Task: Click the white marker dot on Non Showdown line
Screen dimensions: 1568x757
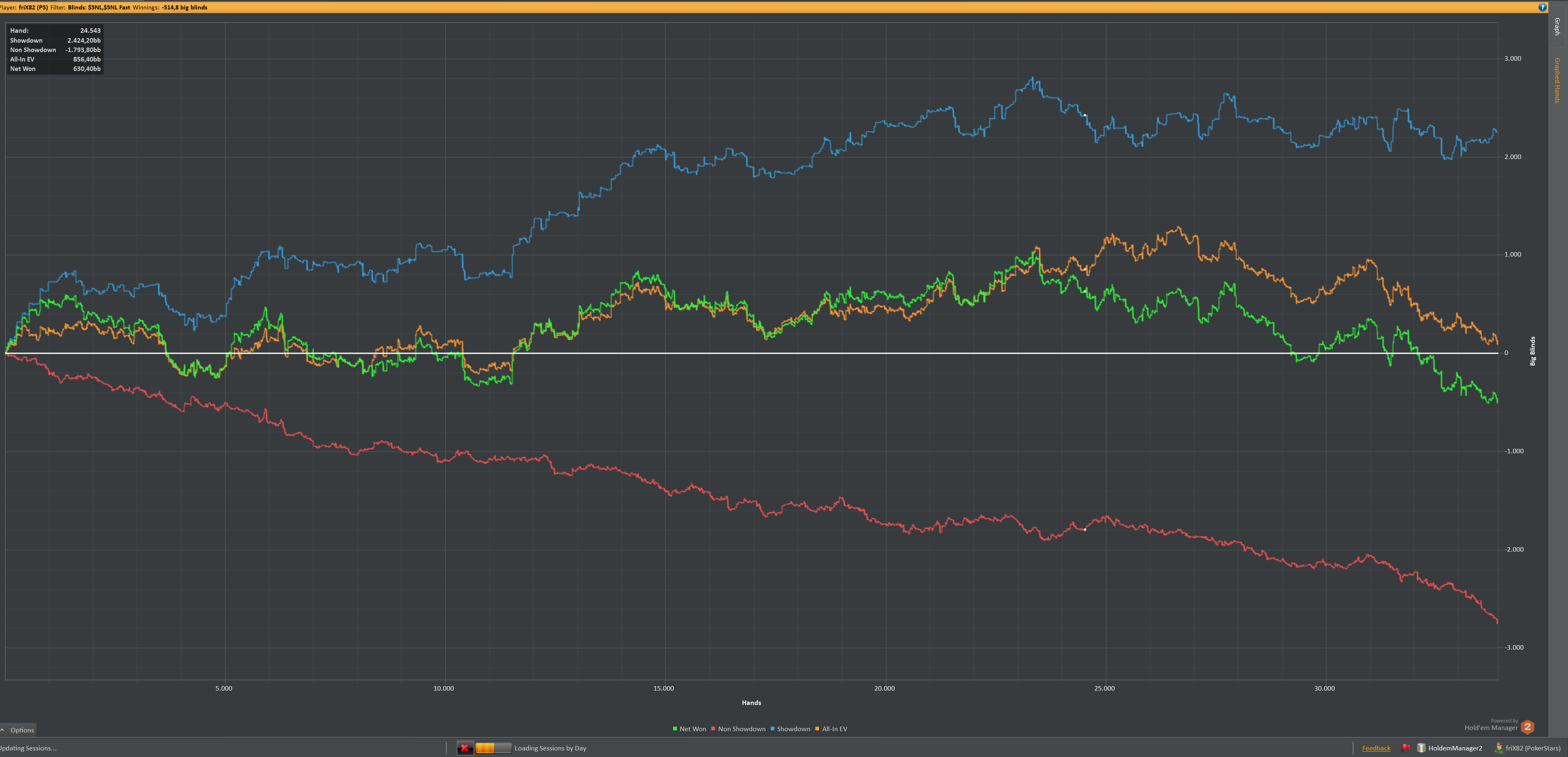Action: [1085, 529]
